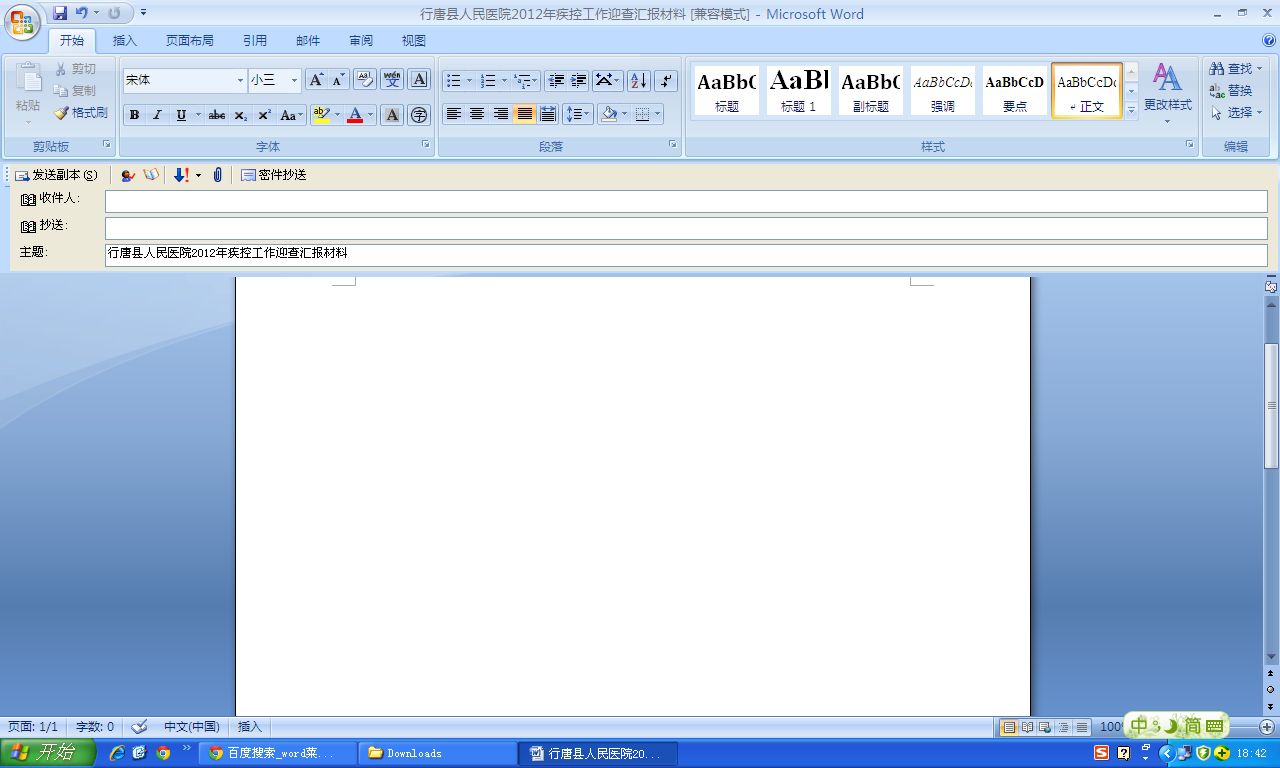Apply the 标题 1 style thumbnail
The width and height of the screenshot is (1280, 768).
click(x=799, y=90)
